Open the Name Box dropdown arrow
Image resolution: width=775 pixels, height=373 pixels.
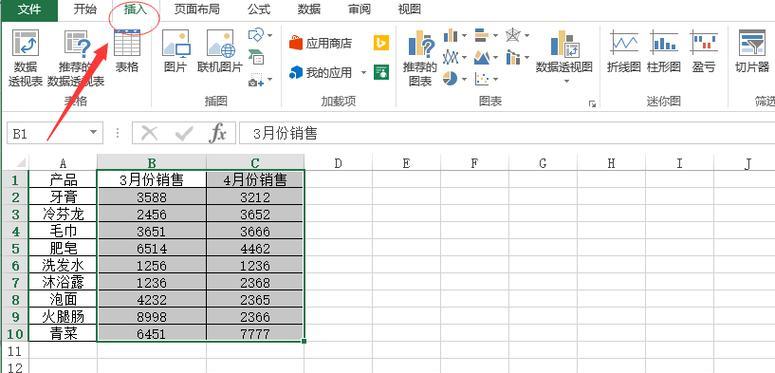[x=93, y=132]
